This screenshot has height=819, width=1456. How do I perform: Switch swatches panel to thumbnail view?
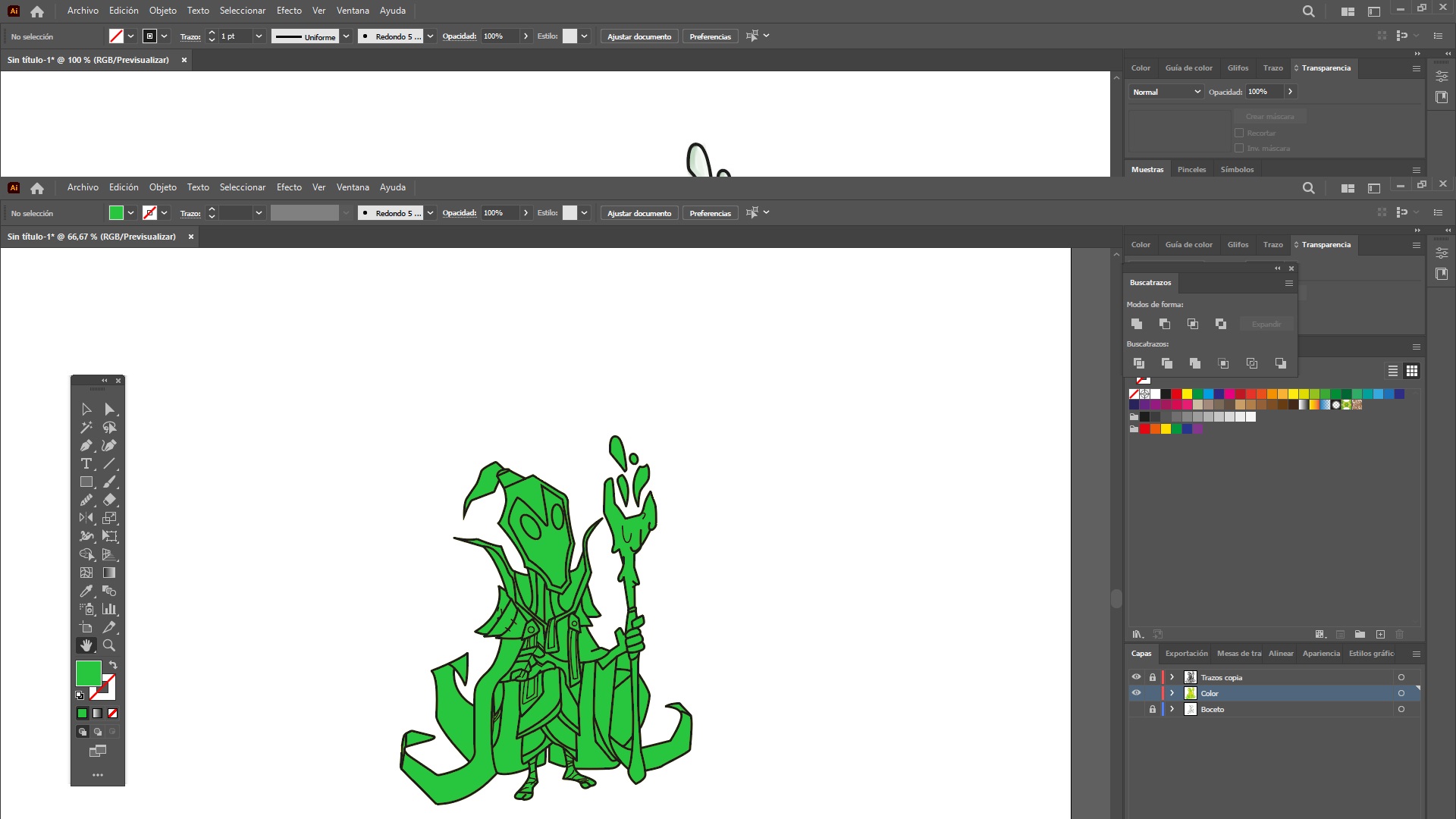pos(1412,371)
